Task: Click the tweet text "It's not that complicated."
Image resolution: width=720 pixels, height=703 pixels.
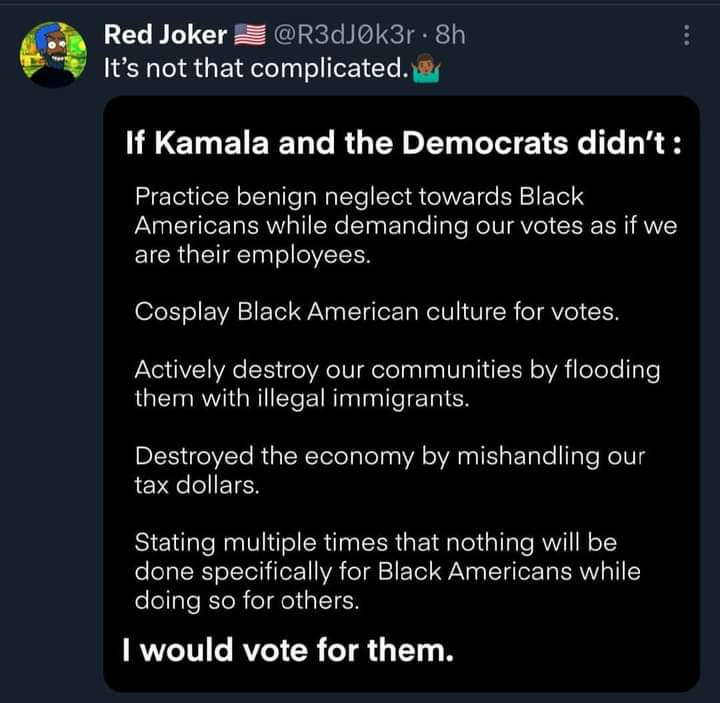Action: click(255, 72)
